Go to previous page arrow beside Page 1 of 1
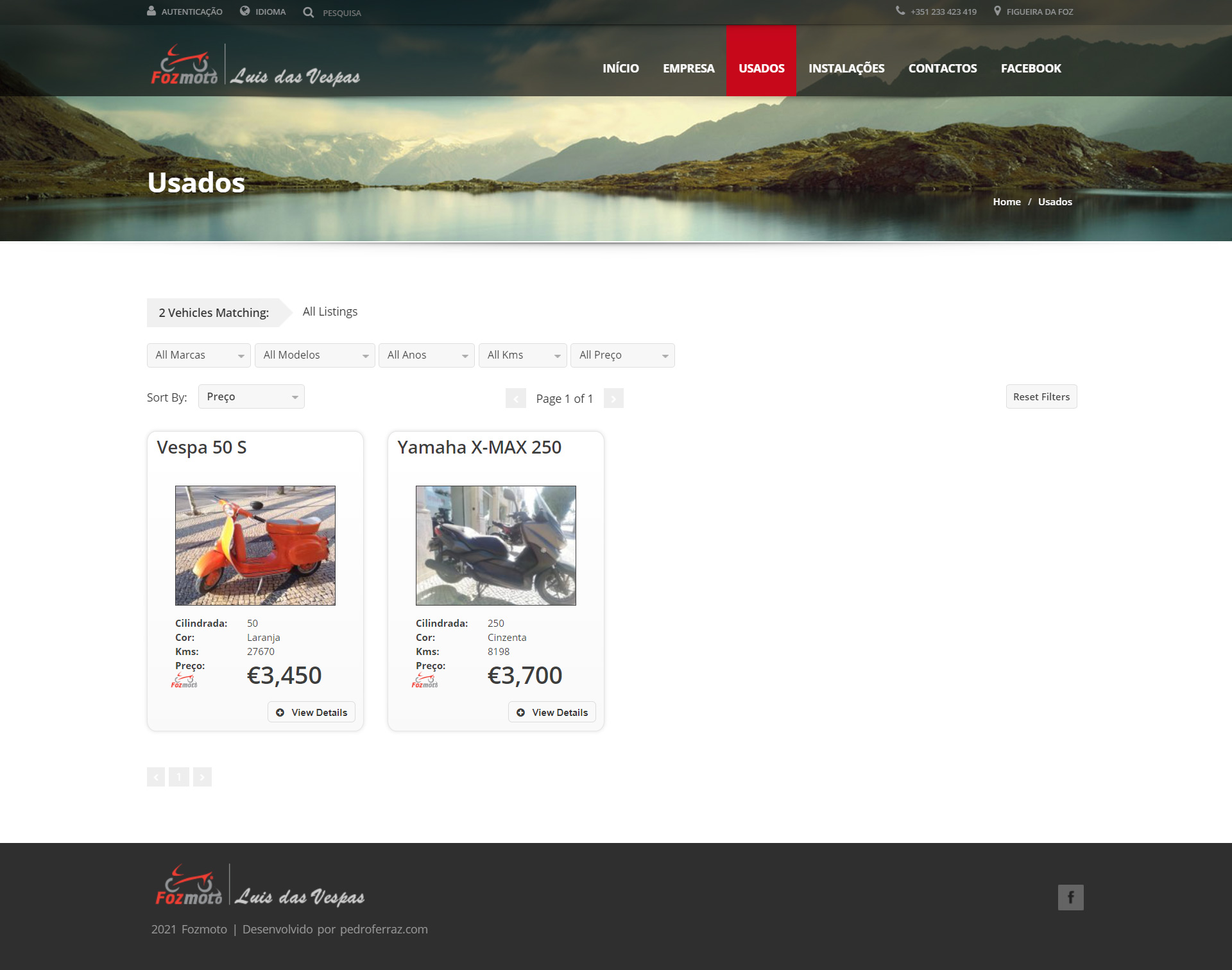Screen dimensions: 1232x970 (x=516, y=398)
